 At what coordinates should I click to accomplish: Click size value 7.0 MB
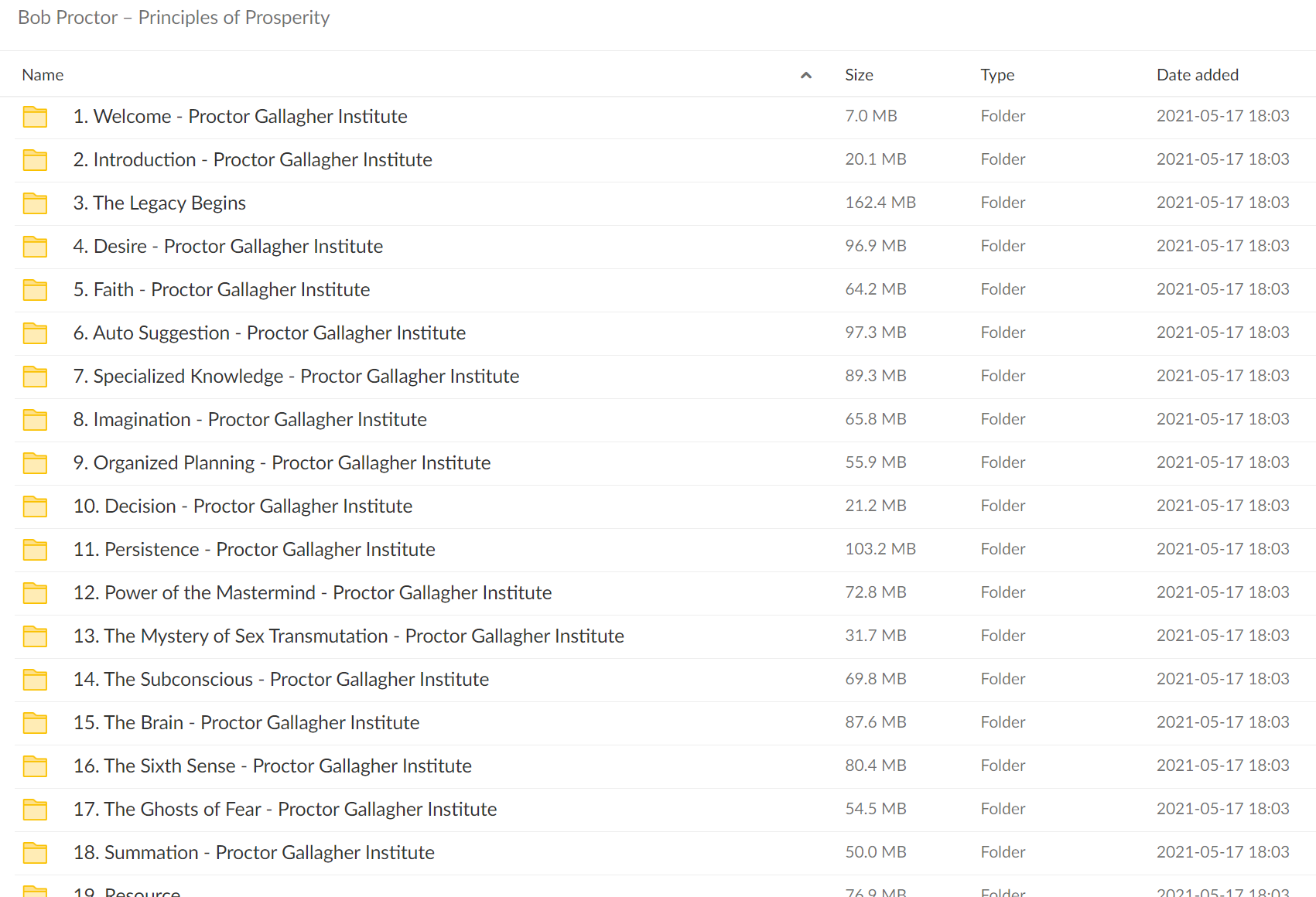pyautogui.click(x=871, y=116)
